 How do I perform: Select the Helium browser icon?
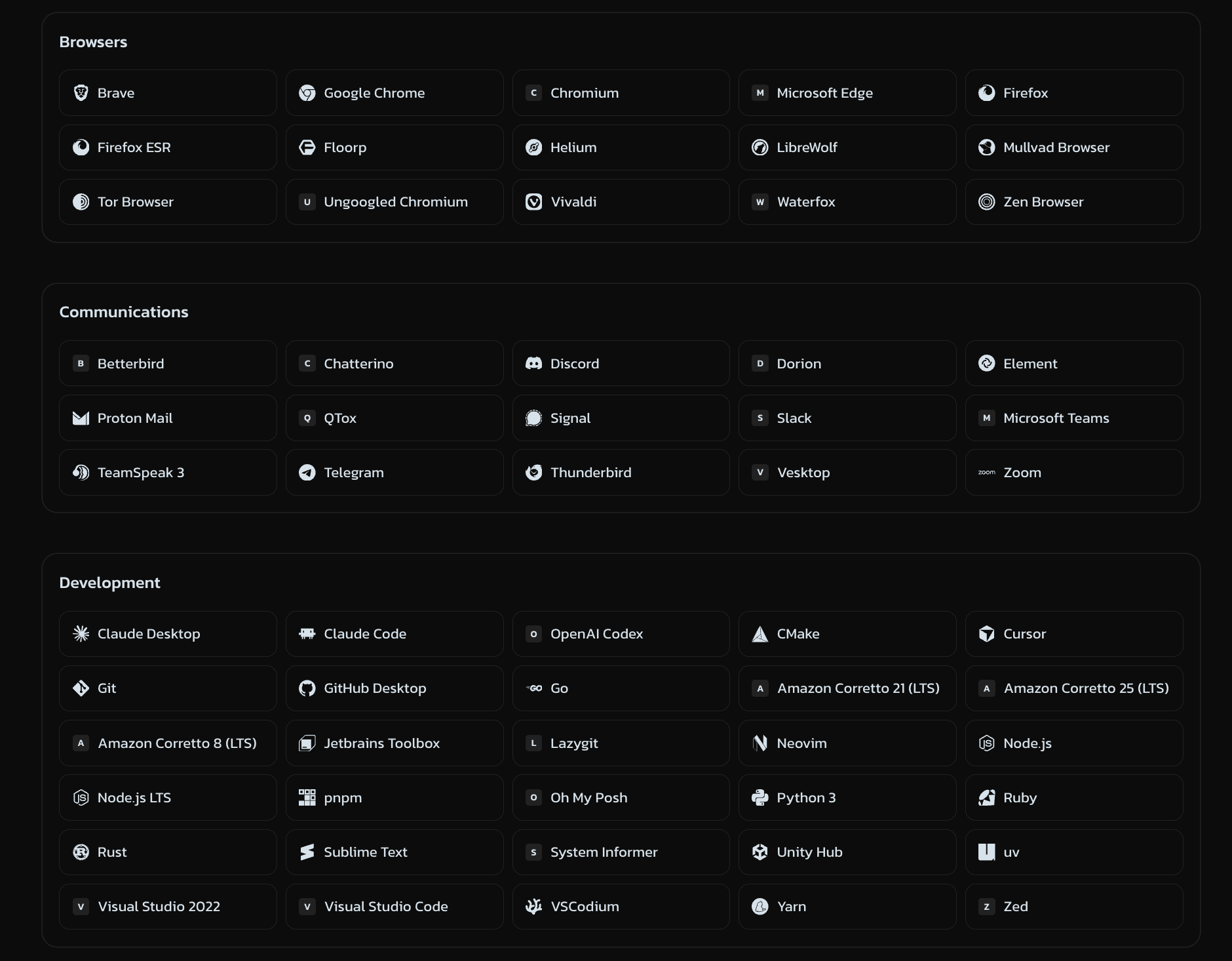534,147
